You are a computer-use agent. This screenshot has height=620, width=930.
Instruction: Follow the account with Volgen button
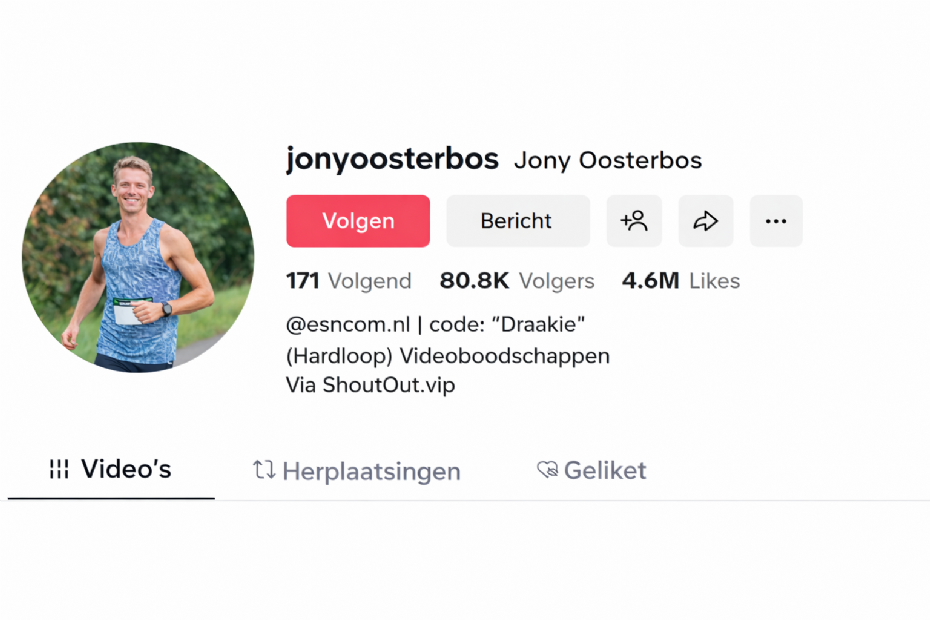[x=358, y=221]
